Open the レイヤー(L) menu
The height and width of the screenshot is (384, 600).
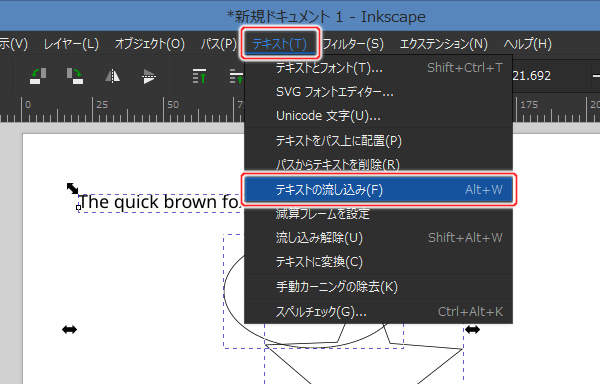coord(71,44)
